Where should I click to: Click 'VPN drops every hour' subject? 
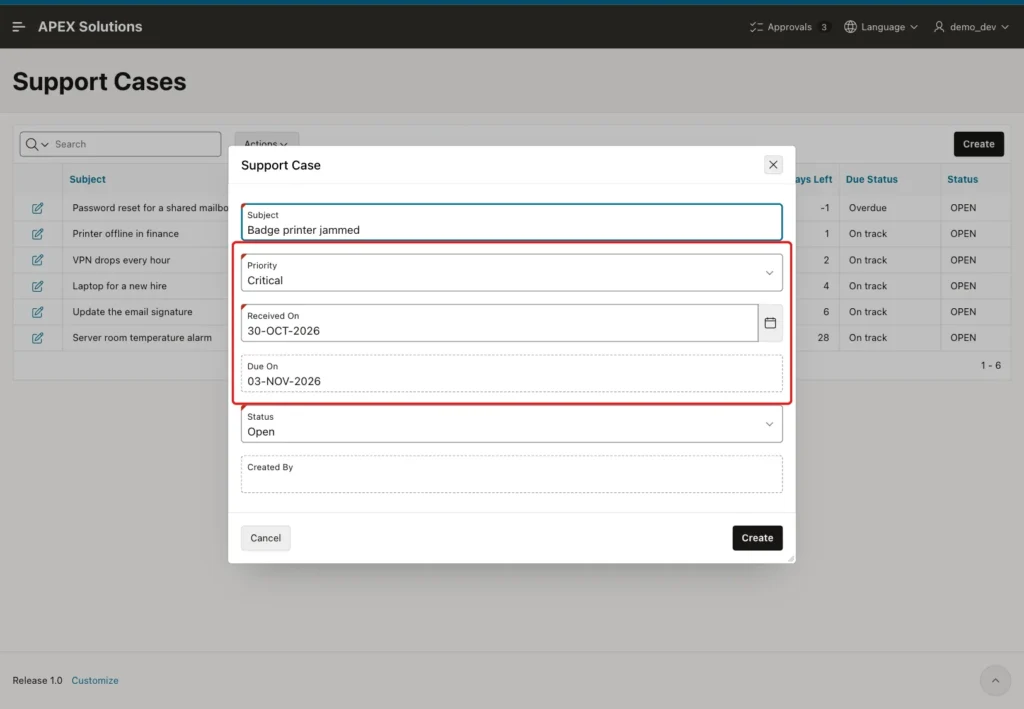click(x=121, y=260)
